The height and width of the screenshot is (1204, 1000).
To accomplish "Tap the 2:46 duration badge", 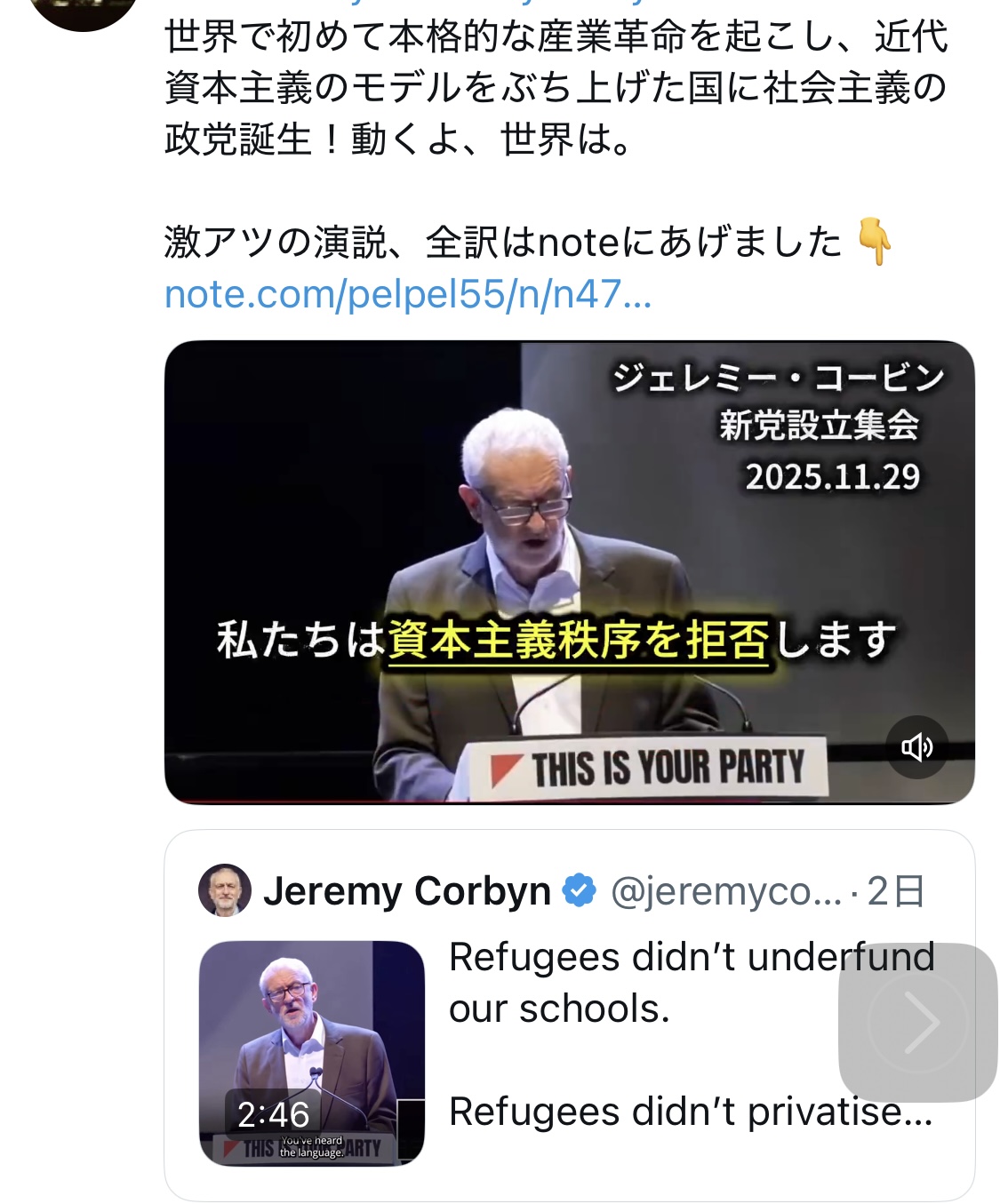I will (273, 1114).
